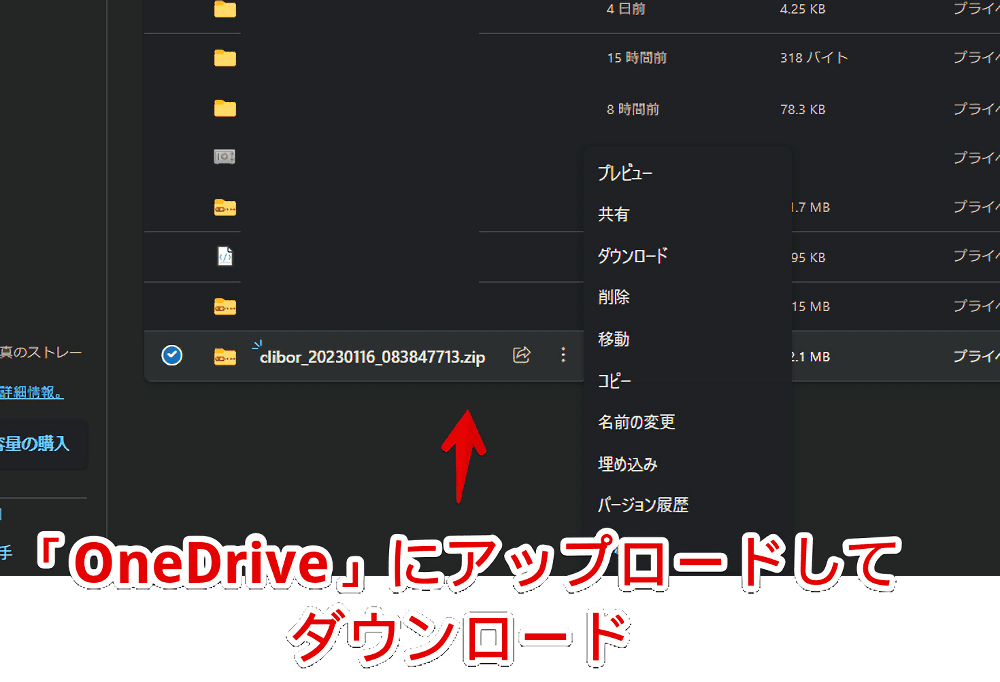The image size is (1000, 682).
Task: Click the 4.25 KB size value
Action: [x=802, y=9]
